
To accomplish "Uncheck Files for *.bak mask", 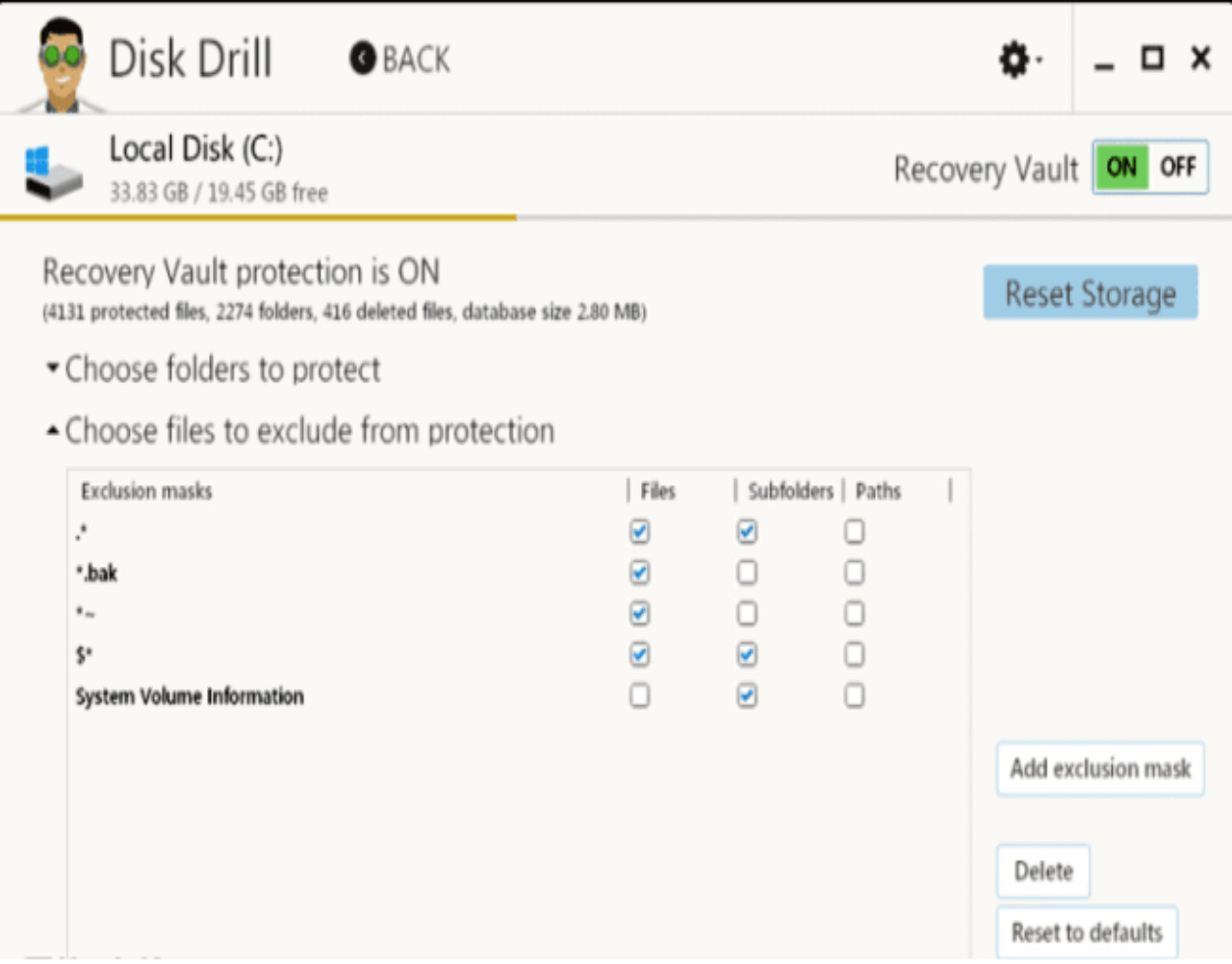I will coord(640,573).
